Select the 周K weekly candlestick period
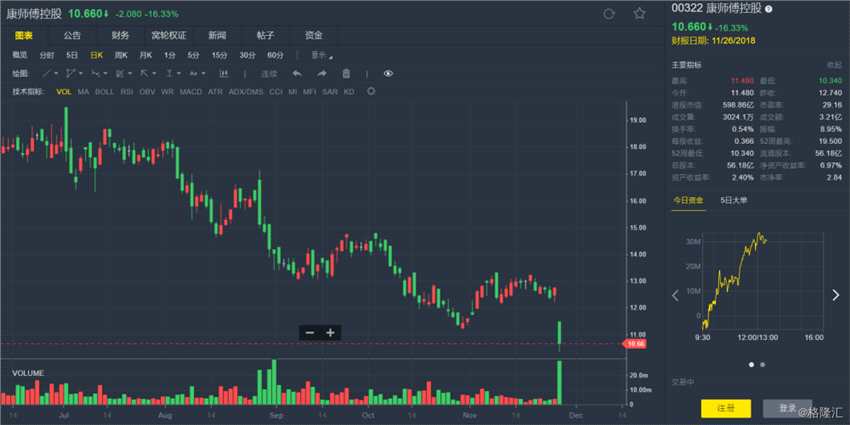850x425 pixels. (121, 55)
